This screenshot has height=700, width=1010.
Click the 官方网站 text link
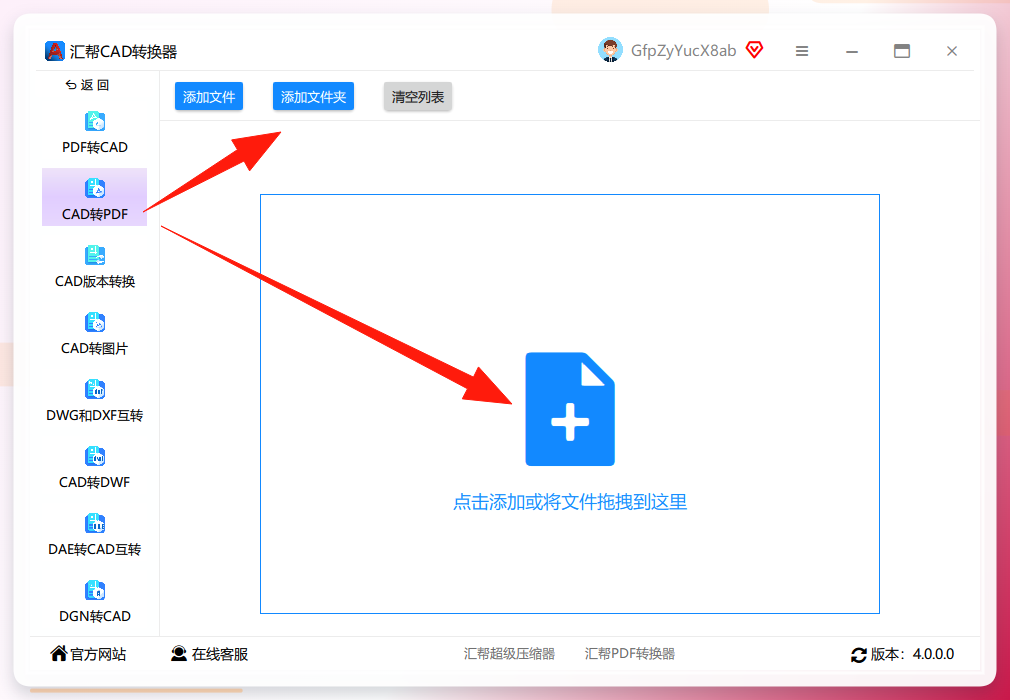tap(98, 654)
